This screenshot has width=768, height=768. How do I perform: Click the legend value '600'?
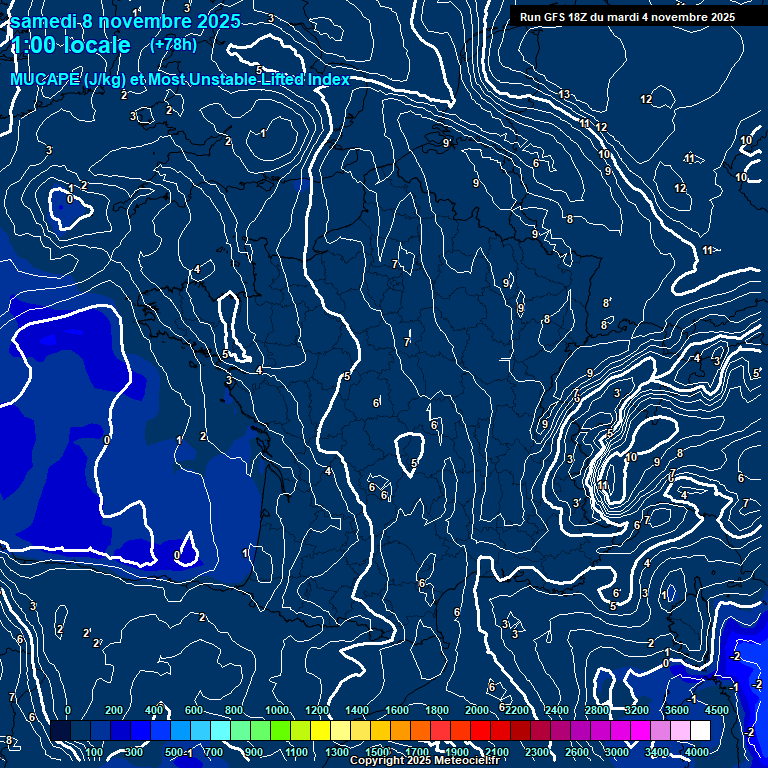[193, 710]
